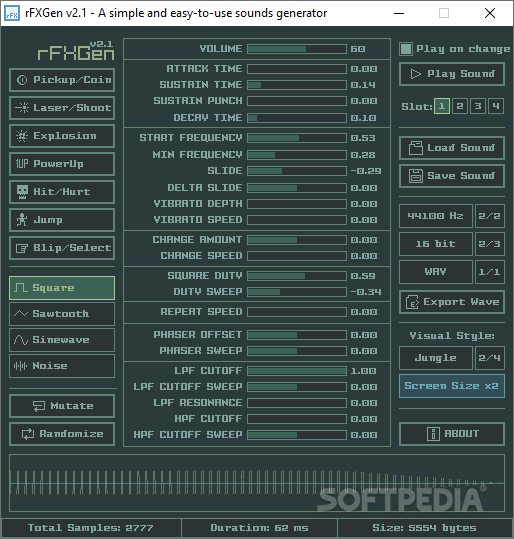514x539 pixels.
Task: Adjust the SQUARE DUTY slider
Action: click(x=297, y=276)
